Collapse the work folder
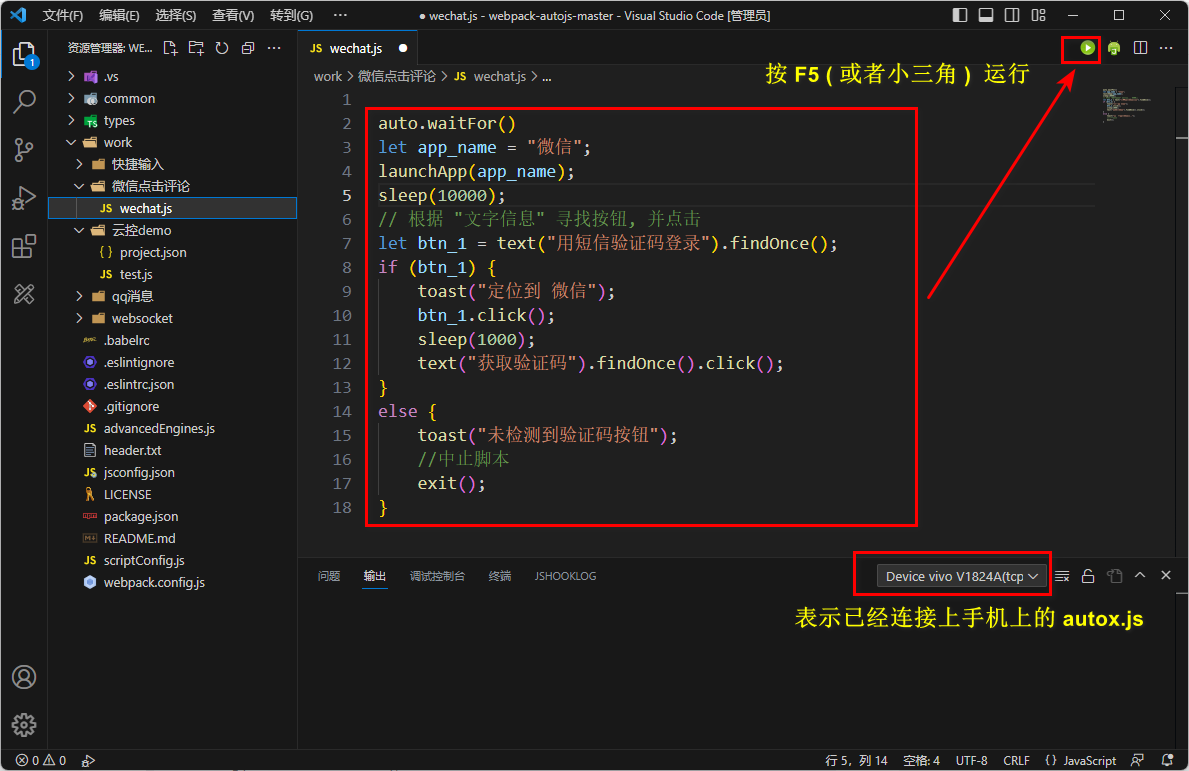 (173, 143)
